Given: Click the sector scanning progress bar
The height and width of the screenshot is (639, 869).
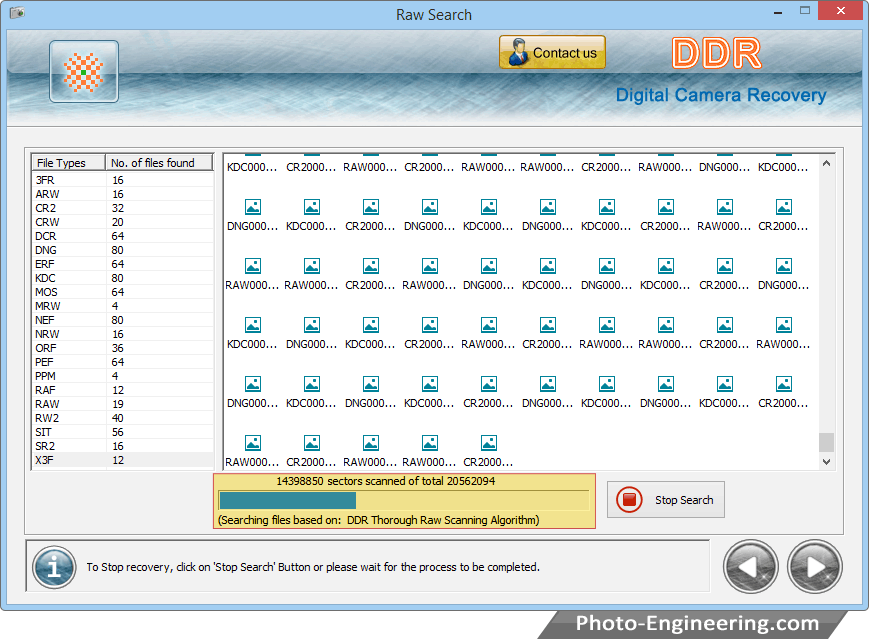Looking at the screenshot, I should [x=404, y=500].
